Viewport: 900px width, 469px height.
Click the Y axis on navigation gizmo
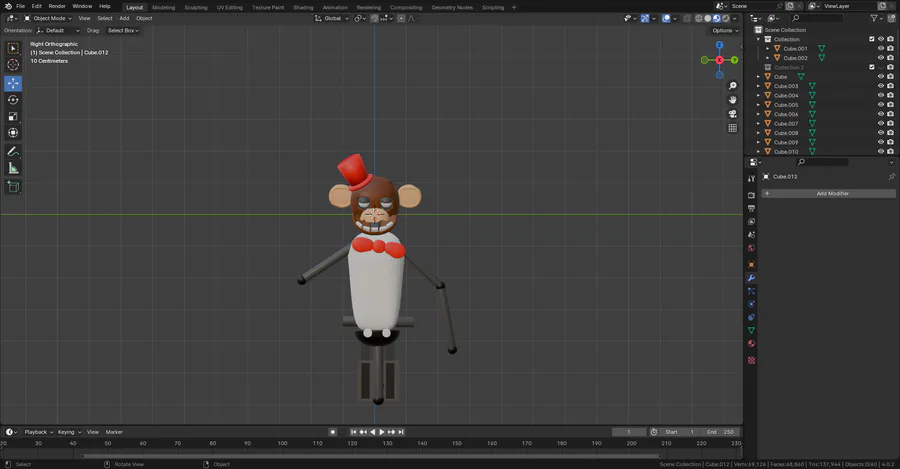[x=734, y=60]
